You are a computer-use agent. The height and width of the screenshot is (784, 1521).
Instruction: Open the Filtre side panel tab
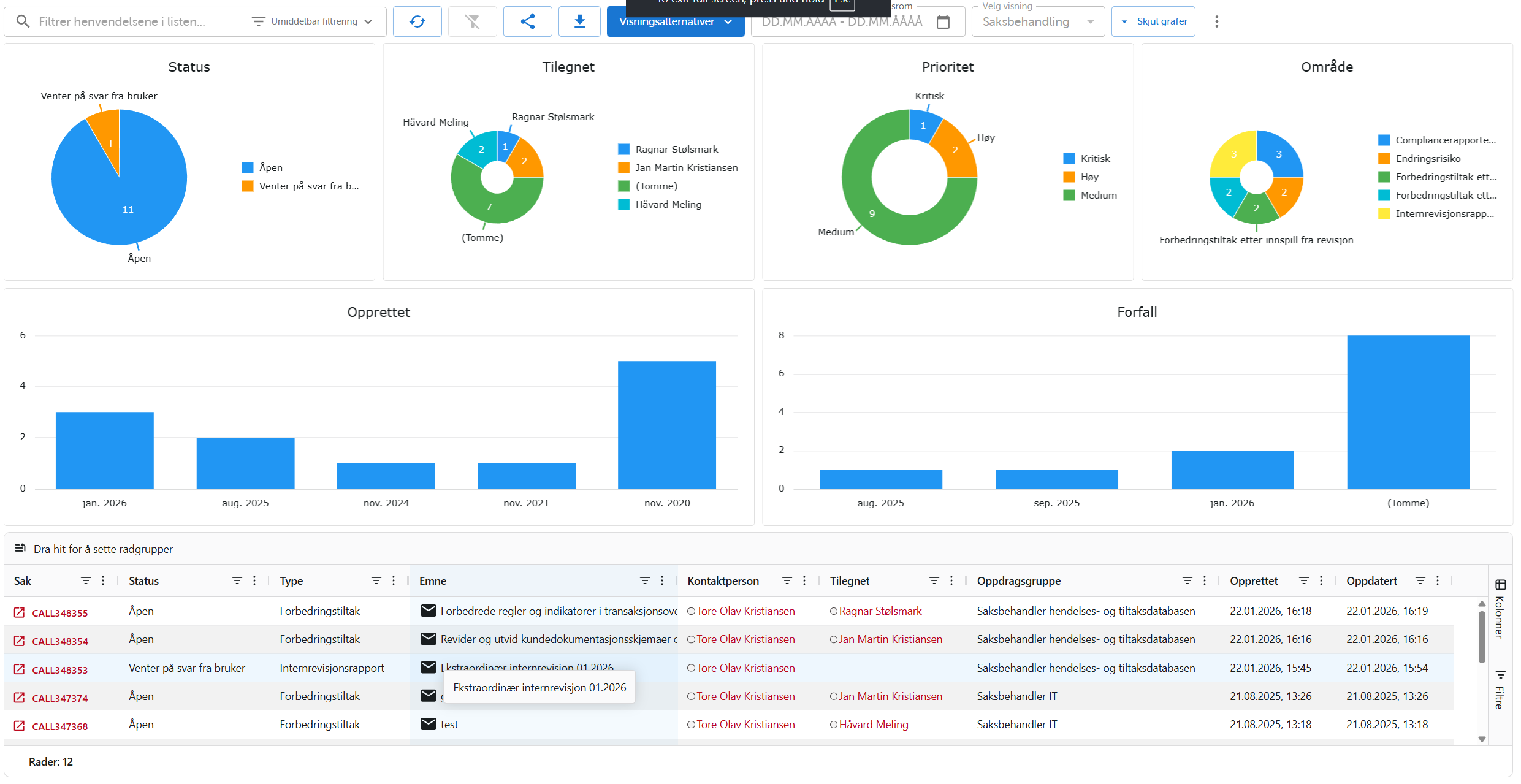click(x=1500, y=690)
